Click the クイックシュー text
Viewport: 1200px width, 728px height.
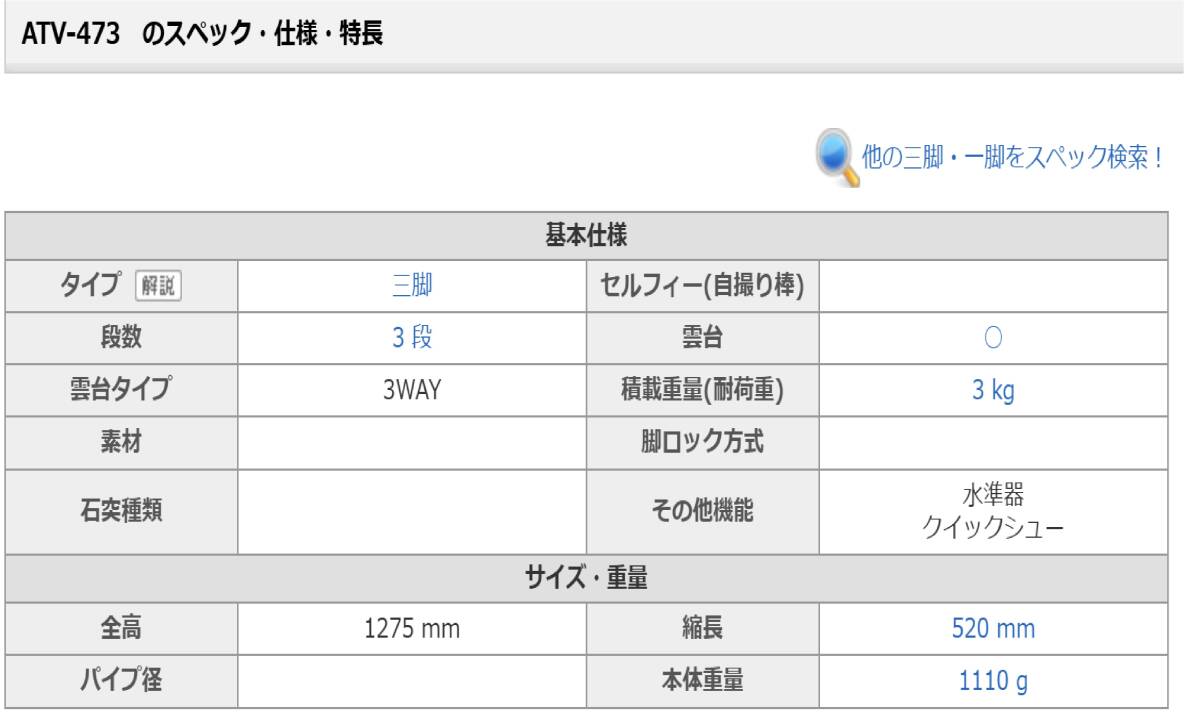[993, 527]
